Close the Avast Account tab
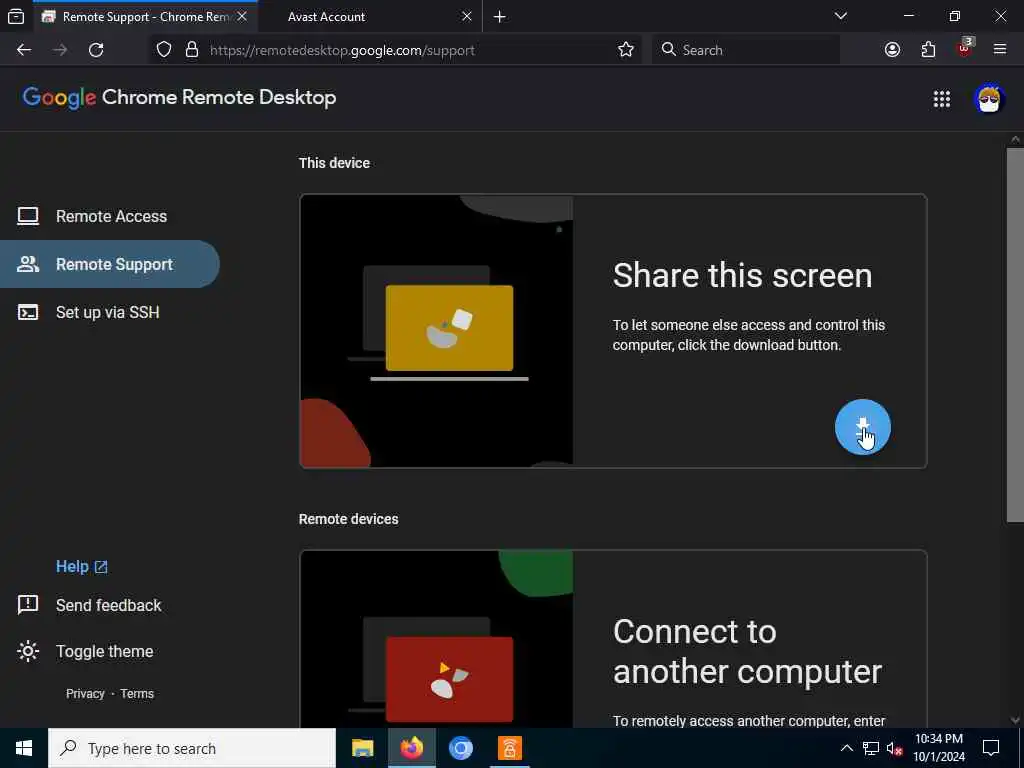Image resolution: width=1024 pixels, height=768 pixels. [x=466, y=16]
